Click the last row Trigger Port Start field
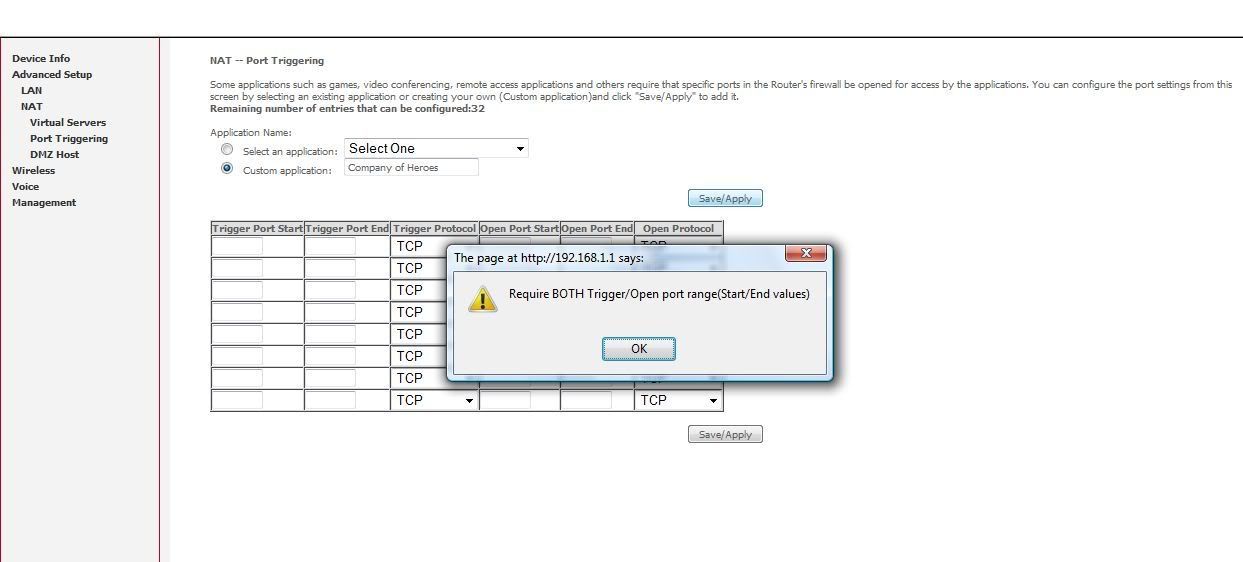The image size is (1243, 562). (238, 400)
